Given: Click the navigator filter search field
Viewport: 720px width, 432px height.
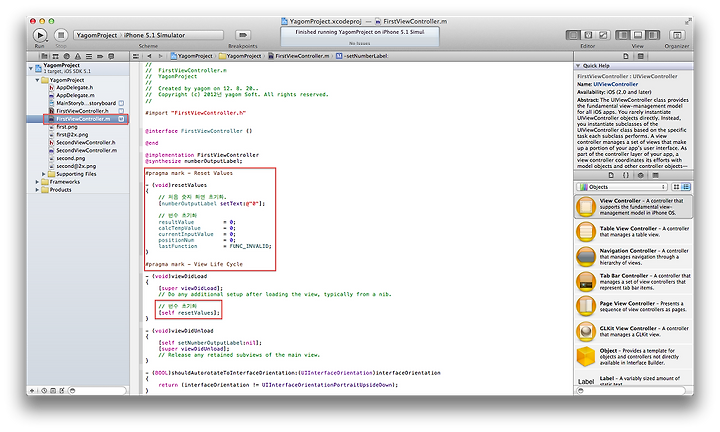Looking at the screenshot, I should pyautogui.click(x=97, y=391).
